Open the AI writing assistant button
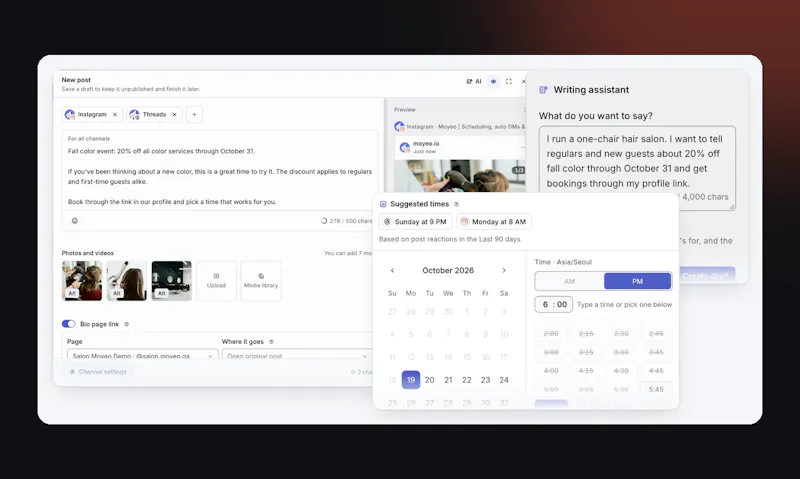The image size is (800, 479). pyautogui.click(x=473, y=81)
